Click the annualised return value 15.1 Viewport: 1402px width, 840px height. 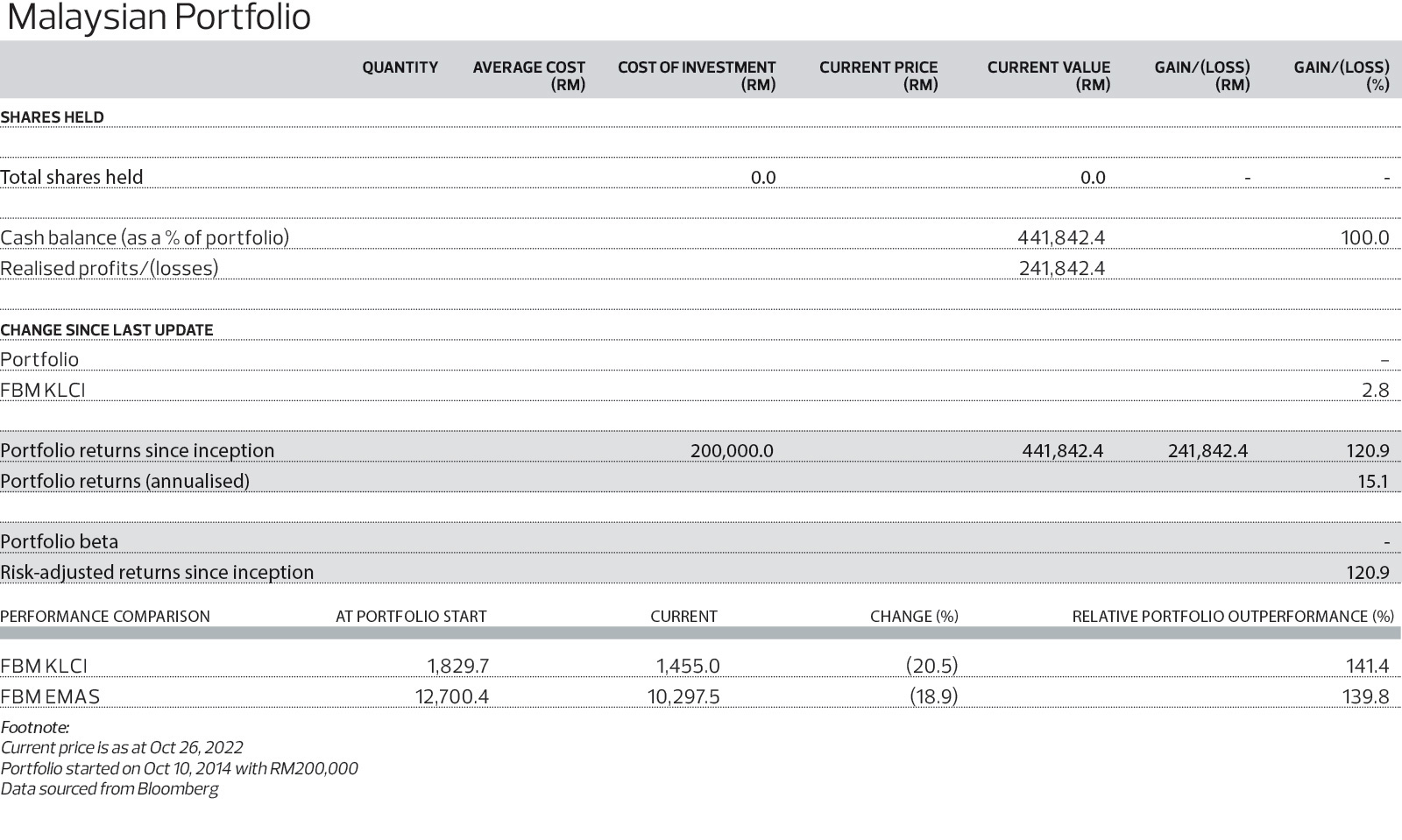[x=1373, y=481]
